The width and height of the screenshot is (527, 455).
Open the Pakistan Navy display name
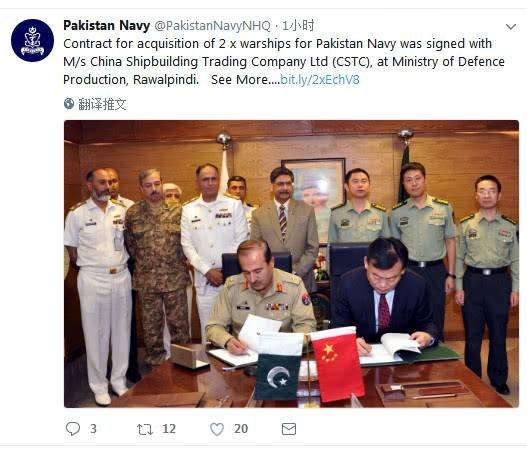(x=107, y=26)
